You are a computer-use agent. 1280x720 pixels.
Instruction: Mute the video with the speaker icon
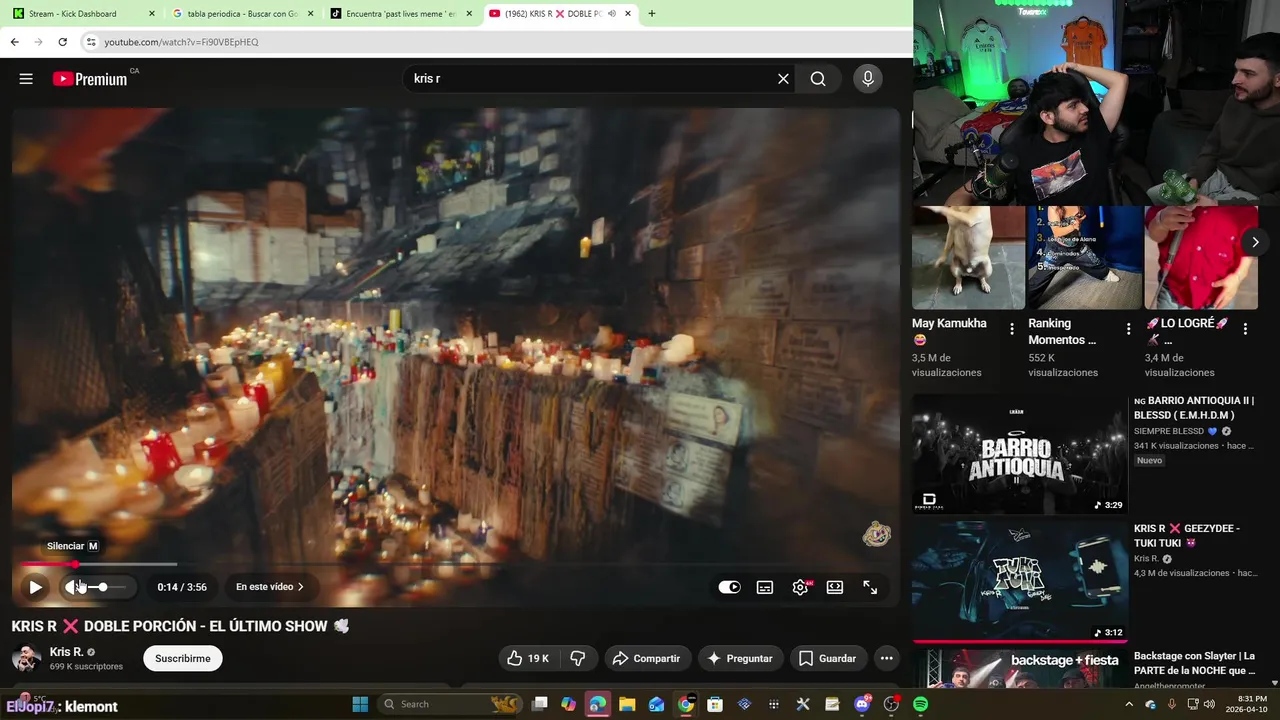[73, 587]
